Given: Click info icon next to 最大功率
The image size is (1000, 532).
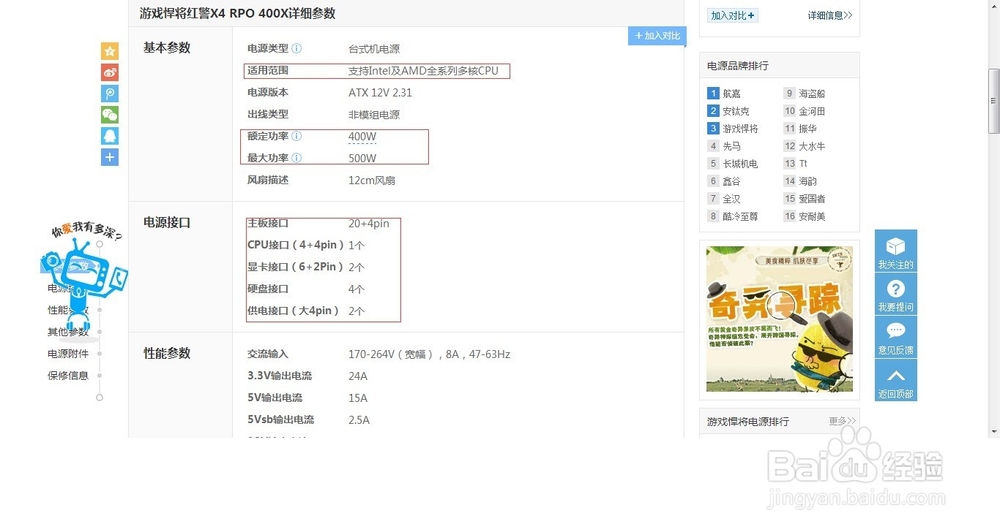Looking at the screenshot, I should point(297,158).
